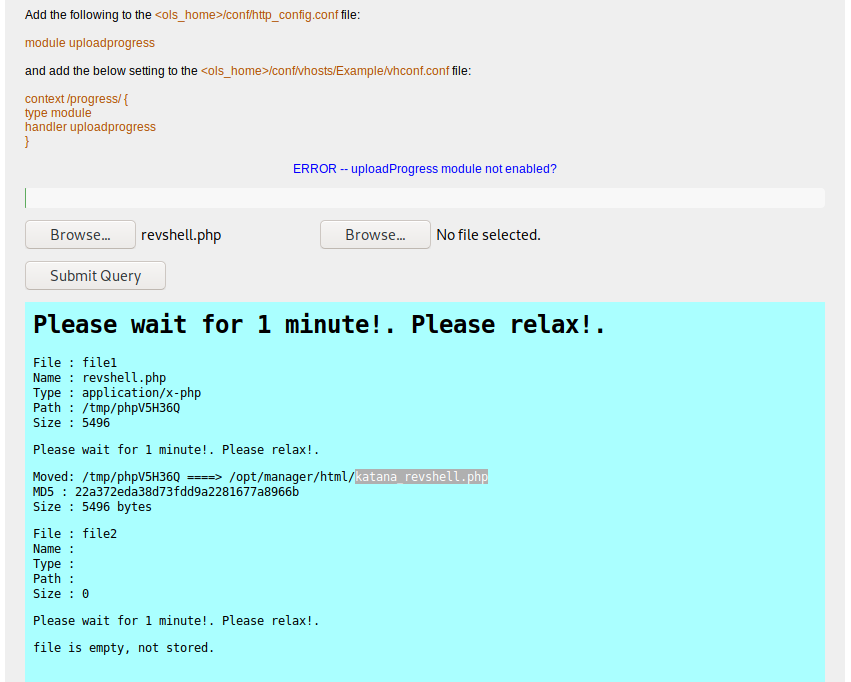This screenshot has height=682, width=851.
Task: Click the 'No file selected.' label
Action: pos(488,235)
